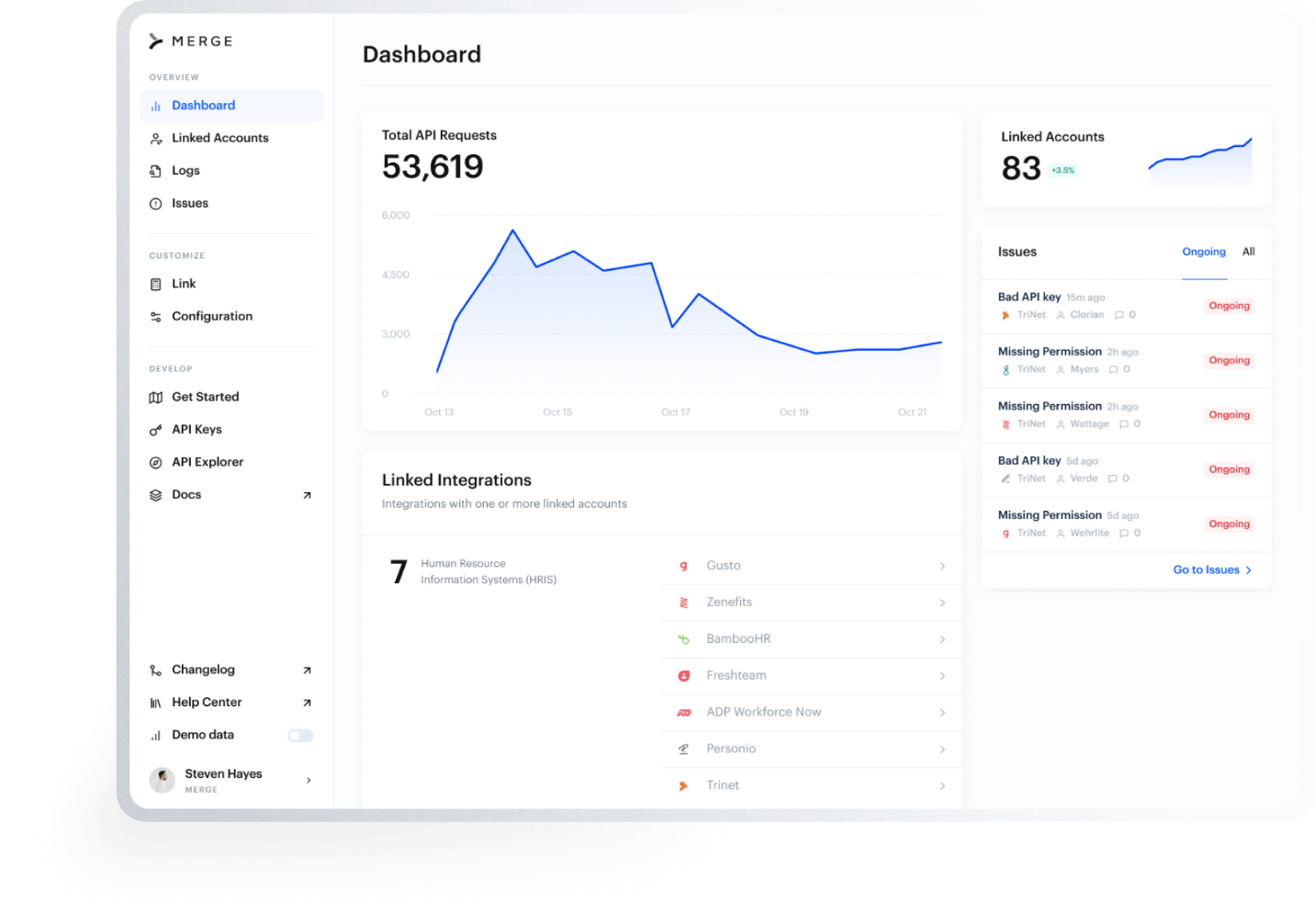The height and width of the screenshot is (924, 1315).
Task: Open Gusto row chevron
Action: (x=942, y=567)
